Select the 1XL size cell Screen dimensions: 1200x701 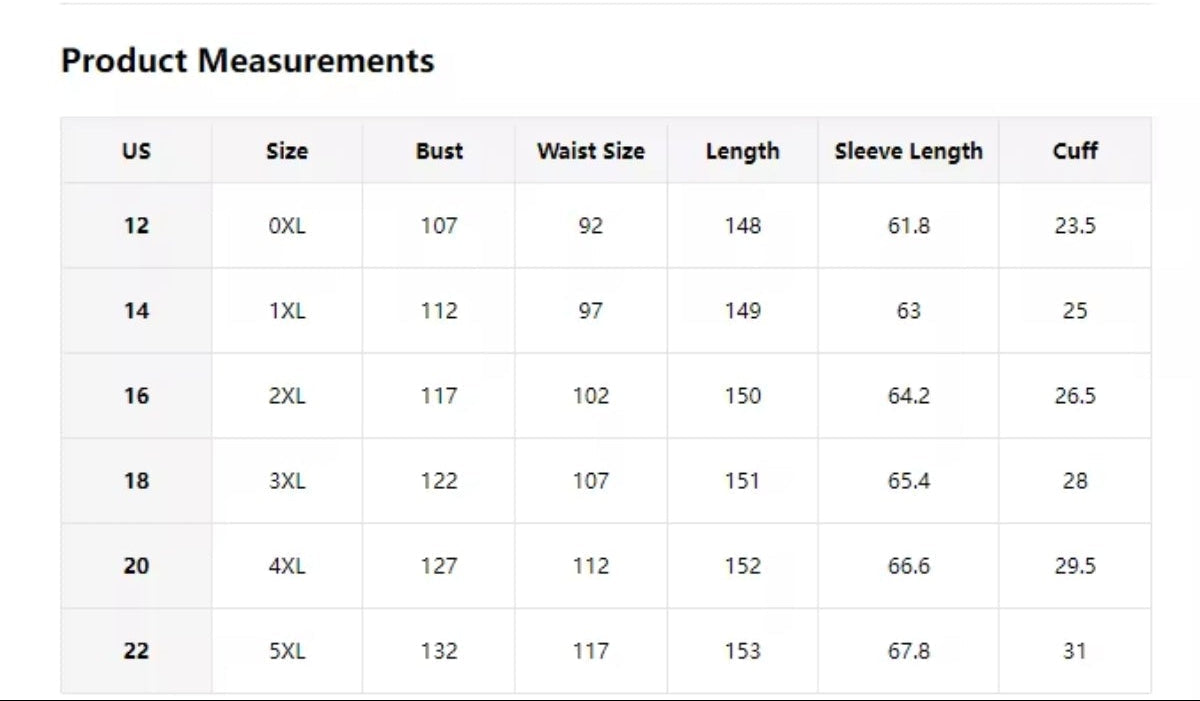[x=287, y=311]
